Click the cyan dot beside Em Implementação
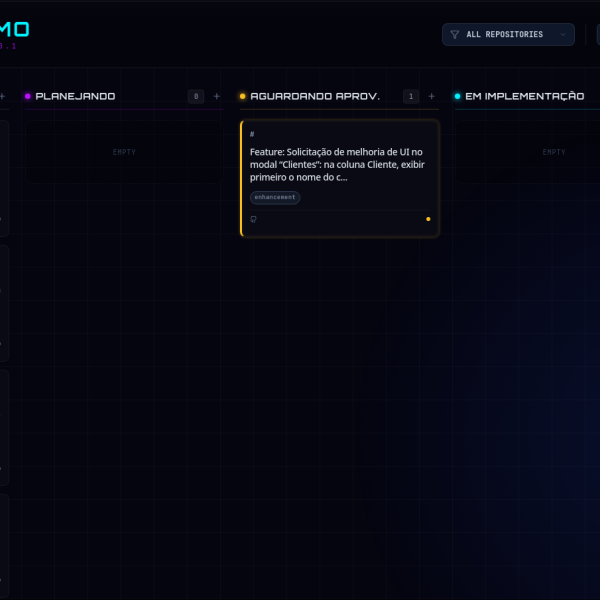The width and height of the screenshot is (600, 600). pos(458,97)
